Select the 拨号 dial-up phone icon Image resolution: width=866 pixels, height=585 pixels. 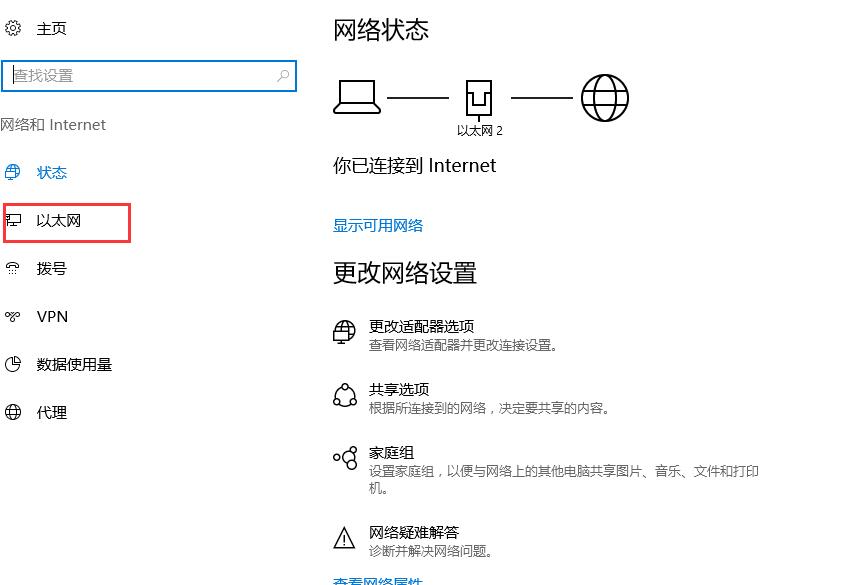(x=13, y=268)
